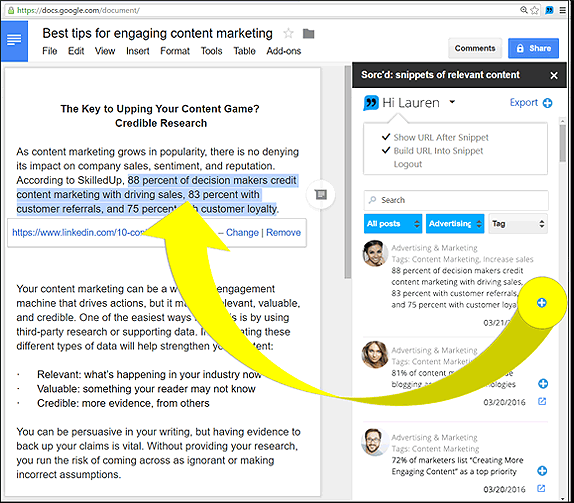The height and width of the screenshot is (503, 574).
Task: Click the sidebar scrollbar down arrow
Action: (563, 498)
